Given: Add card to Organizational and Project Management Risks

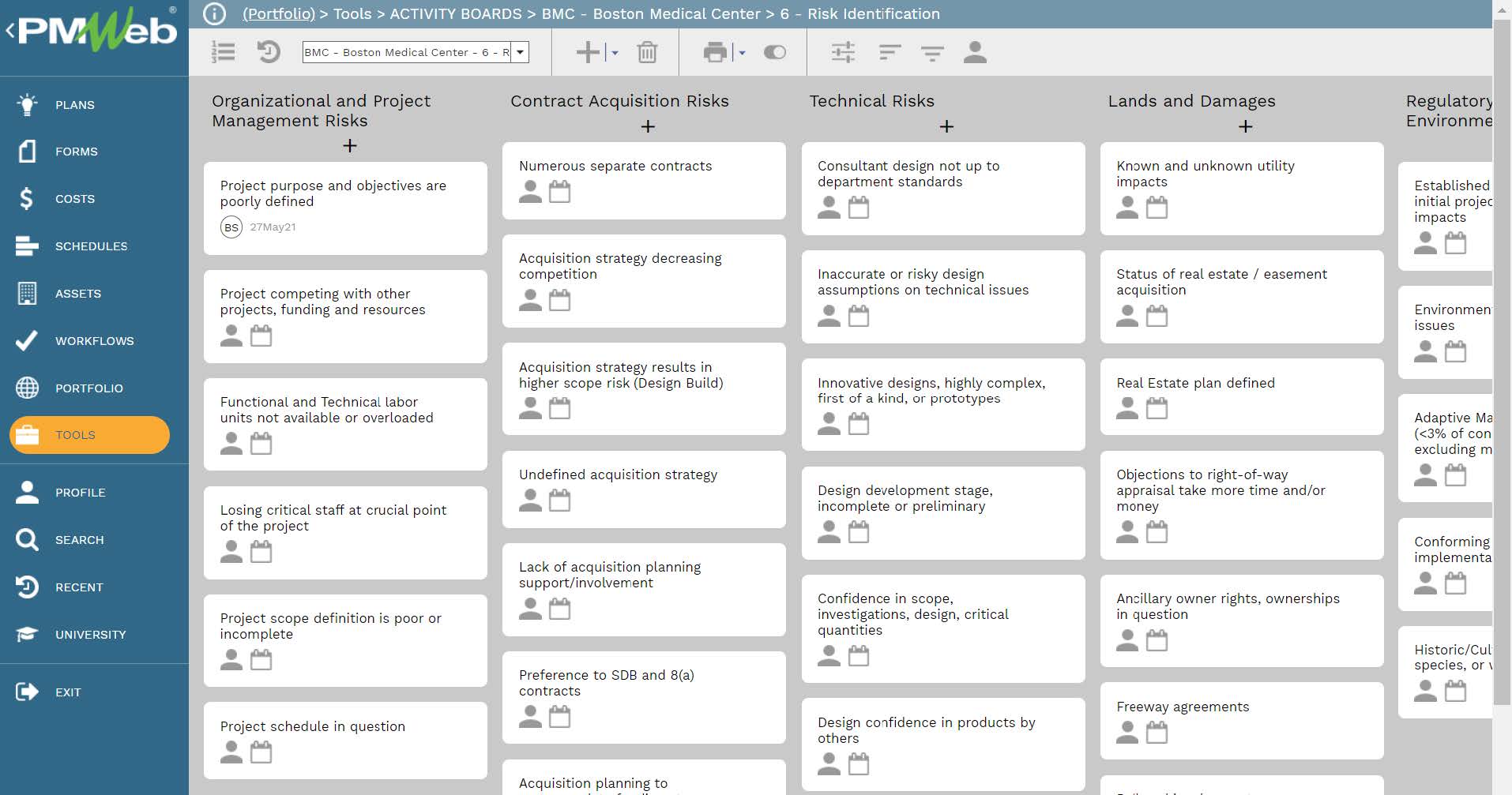Looking at the screenshot, I should coord(350,145).
